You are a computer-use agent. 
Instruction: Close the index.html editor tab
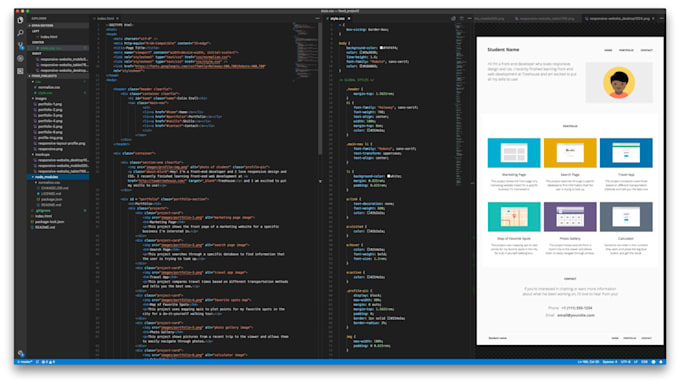(x=117, y=19)
